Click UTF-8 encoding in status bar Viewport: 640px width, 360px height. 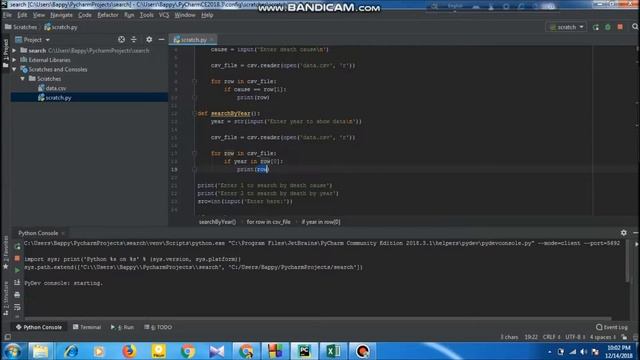[575, 337]
